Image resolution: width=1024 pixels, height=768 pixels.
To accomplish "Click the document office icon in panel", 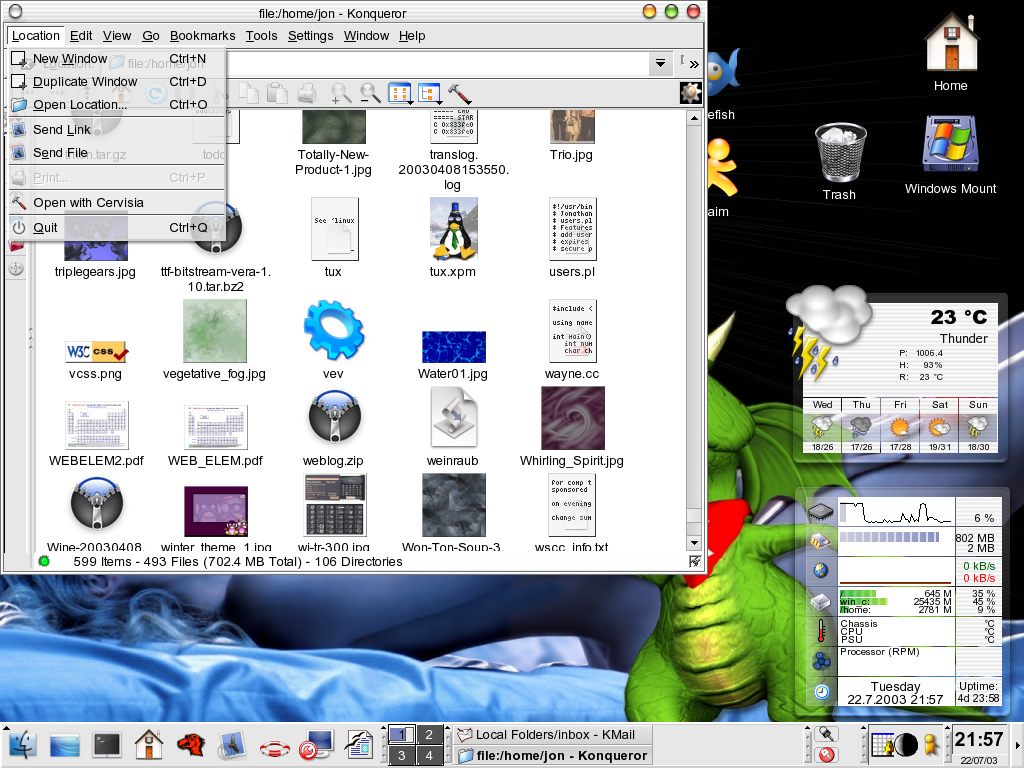I will [358, 744].
